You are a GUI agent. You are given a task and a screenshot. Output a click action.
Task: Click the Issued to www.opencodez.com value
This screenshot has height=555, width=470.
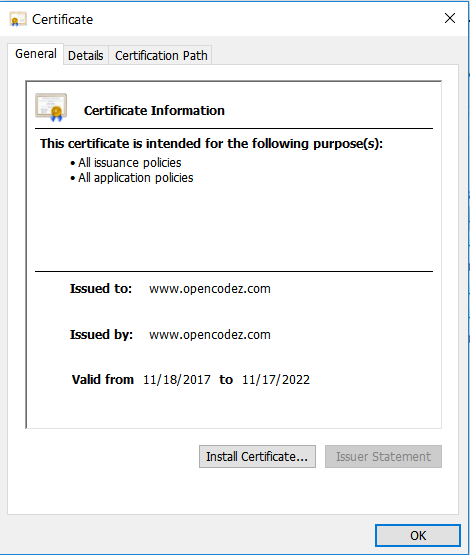[210, 289]
